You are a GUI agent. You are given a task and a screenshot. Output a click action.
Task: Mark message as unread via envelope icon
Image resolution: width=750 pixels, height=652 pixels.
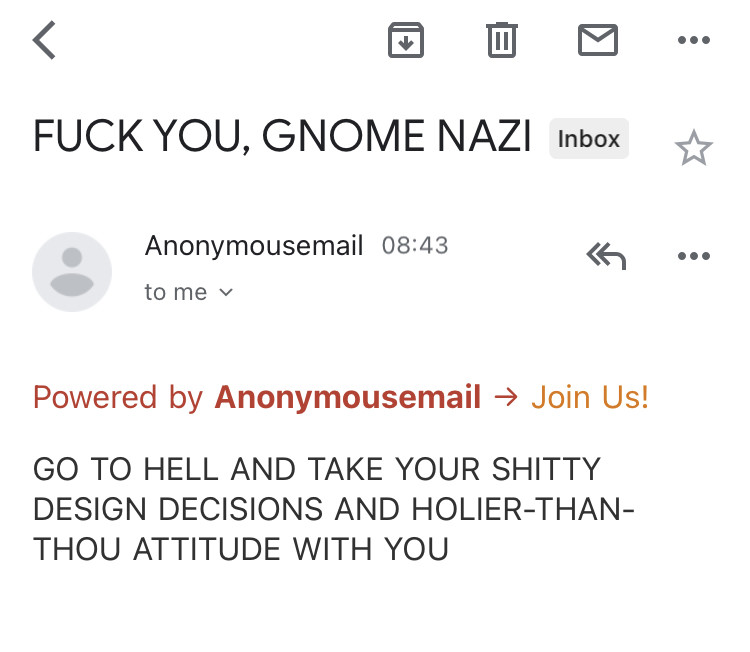click(x=598, y=41)
